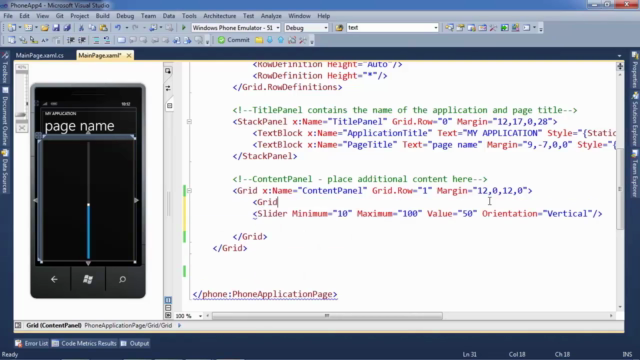Collapse the StackPanel TitlePanel code region
Screen dimensions: 640x360
click(x=189, y=122)
